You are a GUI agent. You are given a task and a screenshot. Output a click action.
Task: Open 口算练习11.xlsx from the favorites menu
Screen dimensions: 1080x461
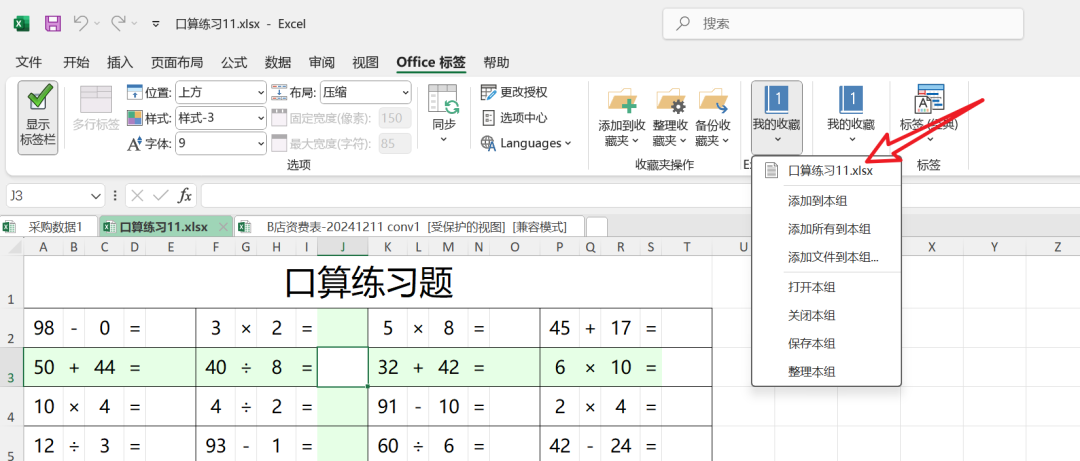pos(826,171)
